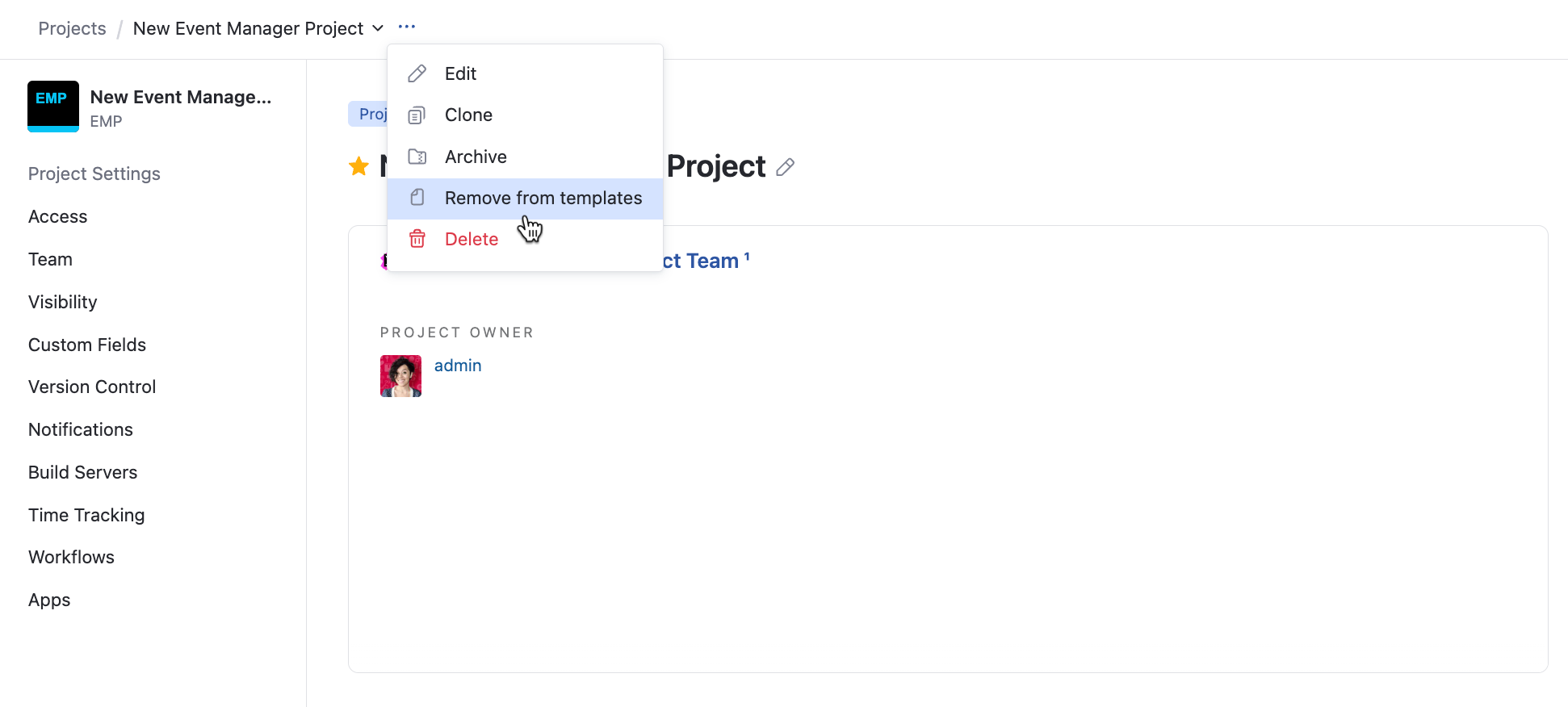Navigate to Projects via the breadcrumb link
The width and height of the screenshot is (1568, 707).
tap(72, 27)
